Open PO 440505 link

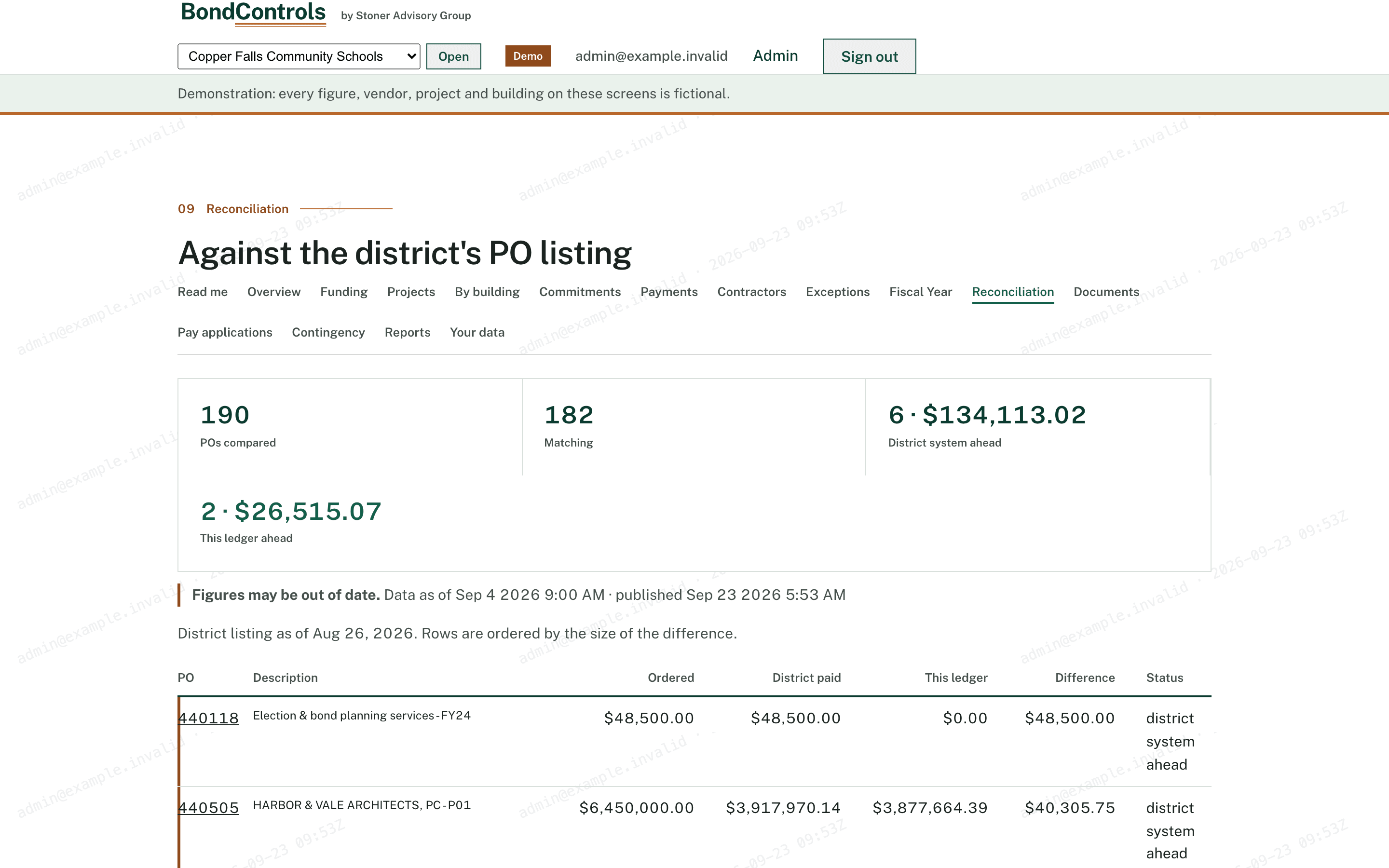pyautogui.click(x=208, y=808)
